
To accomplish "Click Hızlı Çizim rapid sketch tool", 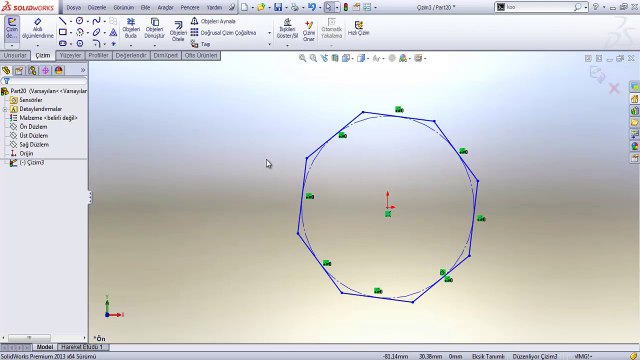I will tap(358, 28).
